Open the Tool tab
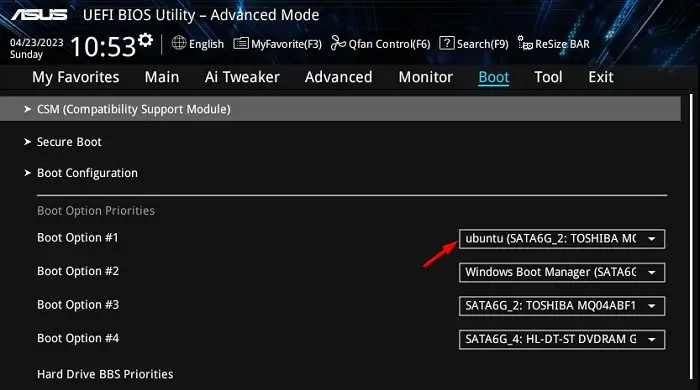The height and width of the screenshot is (390, 700). tap(548, 77)
